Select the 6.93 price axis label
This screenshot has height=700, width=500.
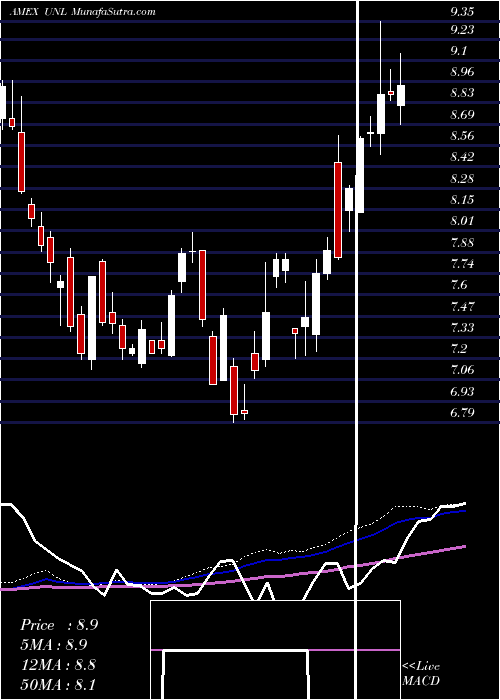coord(462,392)
